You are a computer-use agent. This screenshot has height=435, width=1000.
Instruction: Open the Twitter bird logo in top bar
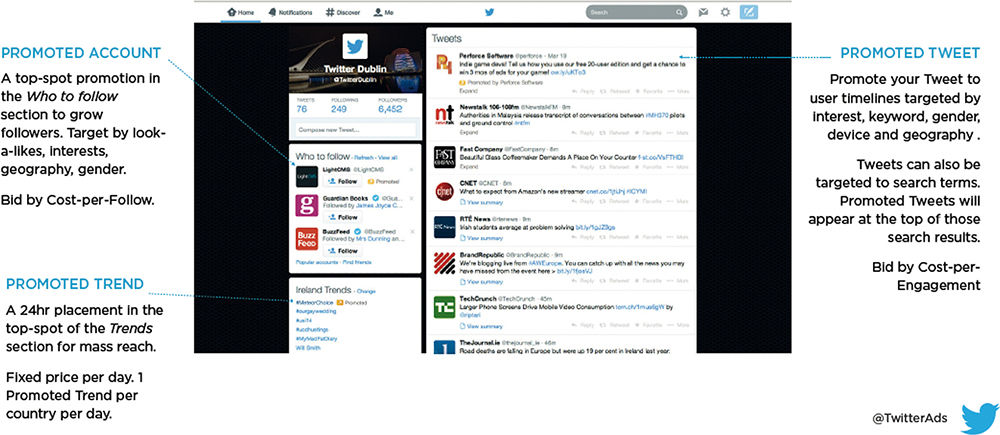coord(490,12)
